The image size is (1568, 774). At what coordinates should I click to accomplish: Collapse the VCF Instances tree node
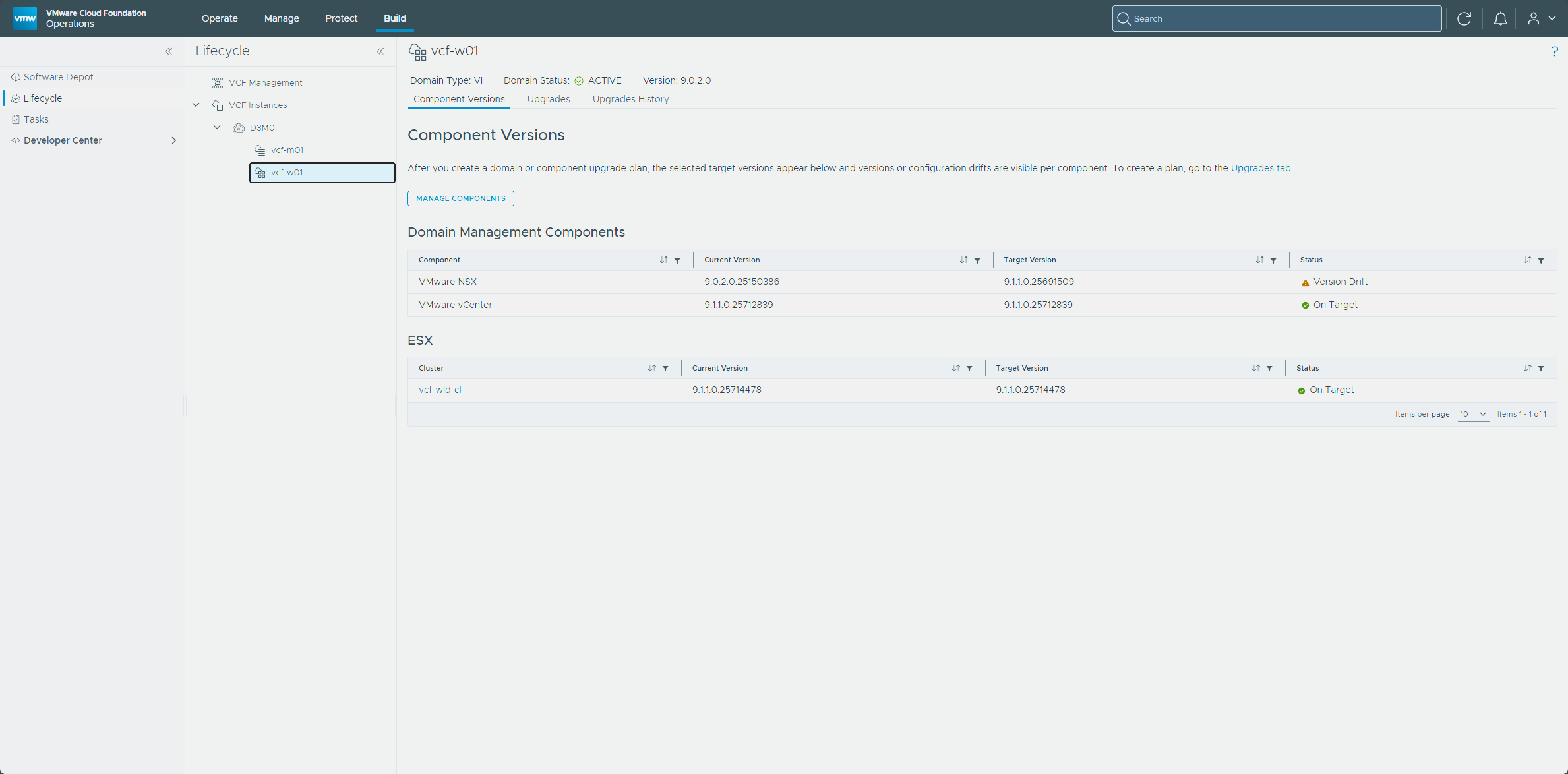(x=196, y=105)
